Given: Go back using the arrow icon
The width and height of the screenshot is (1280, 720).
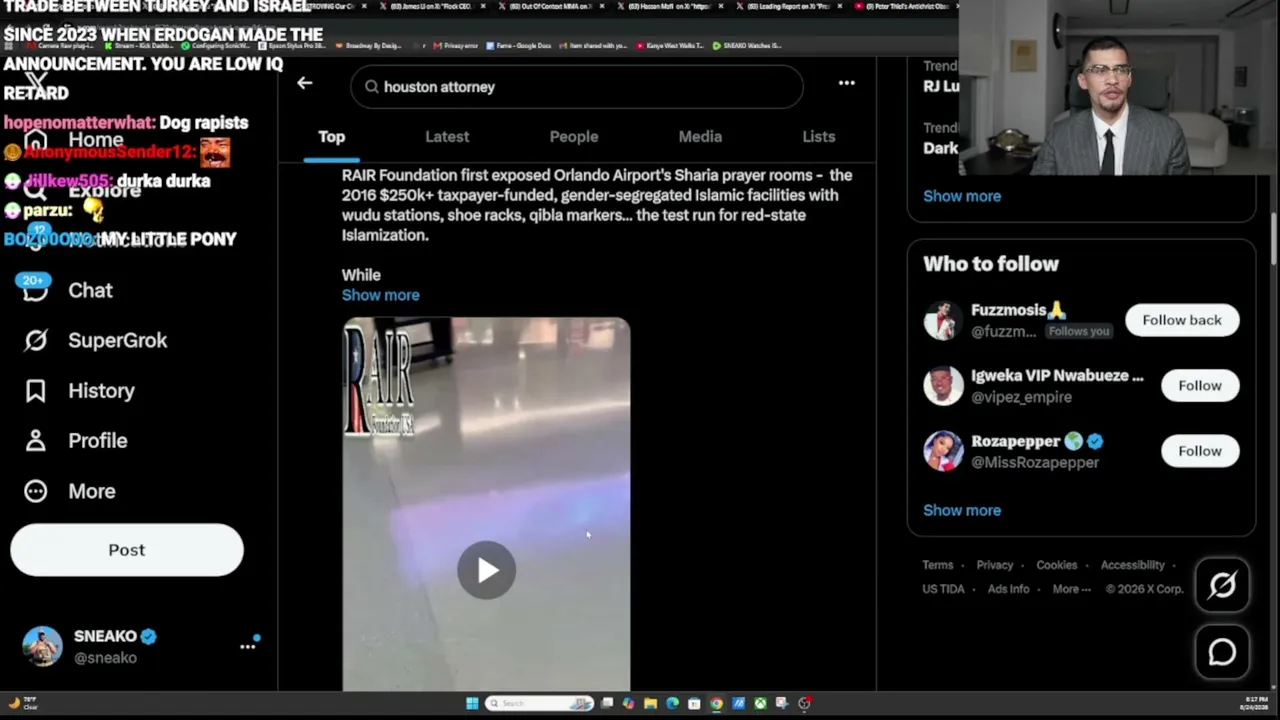Looking at the screenshot, I should pos(305,84).
